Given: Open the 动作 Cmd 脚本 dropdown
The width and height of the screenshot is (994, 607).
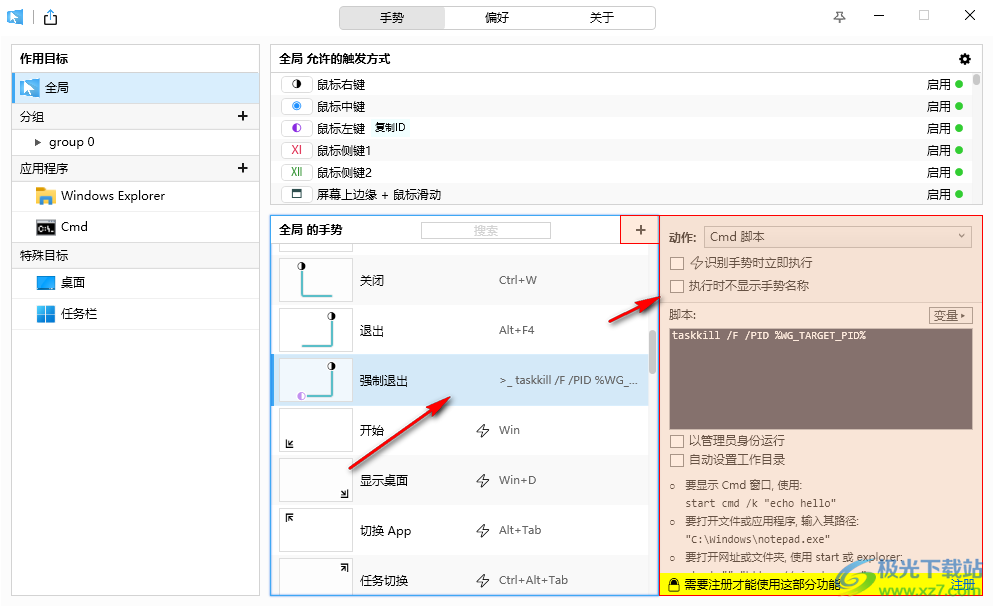Looking at the screenshot, I should click(838, 236).
